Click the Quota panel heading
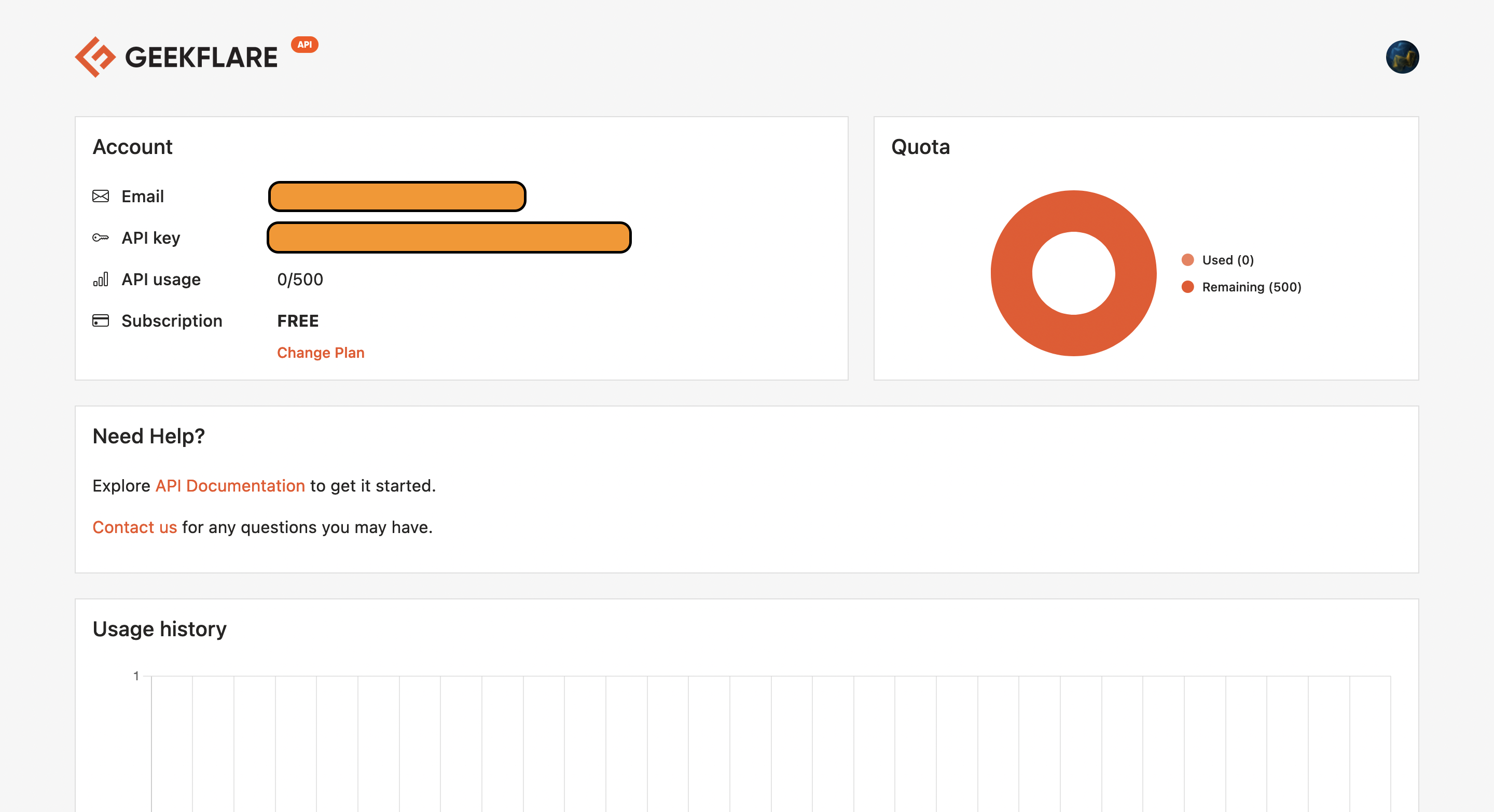This screenshot has height=812, width=1494. click(920, 147)
